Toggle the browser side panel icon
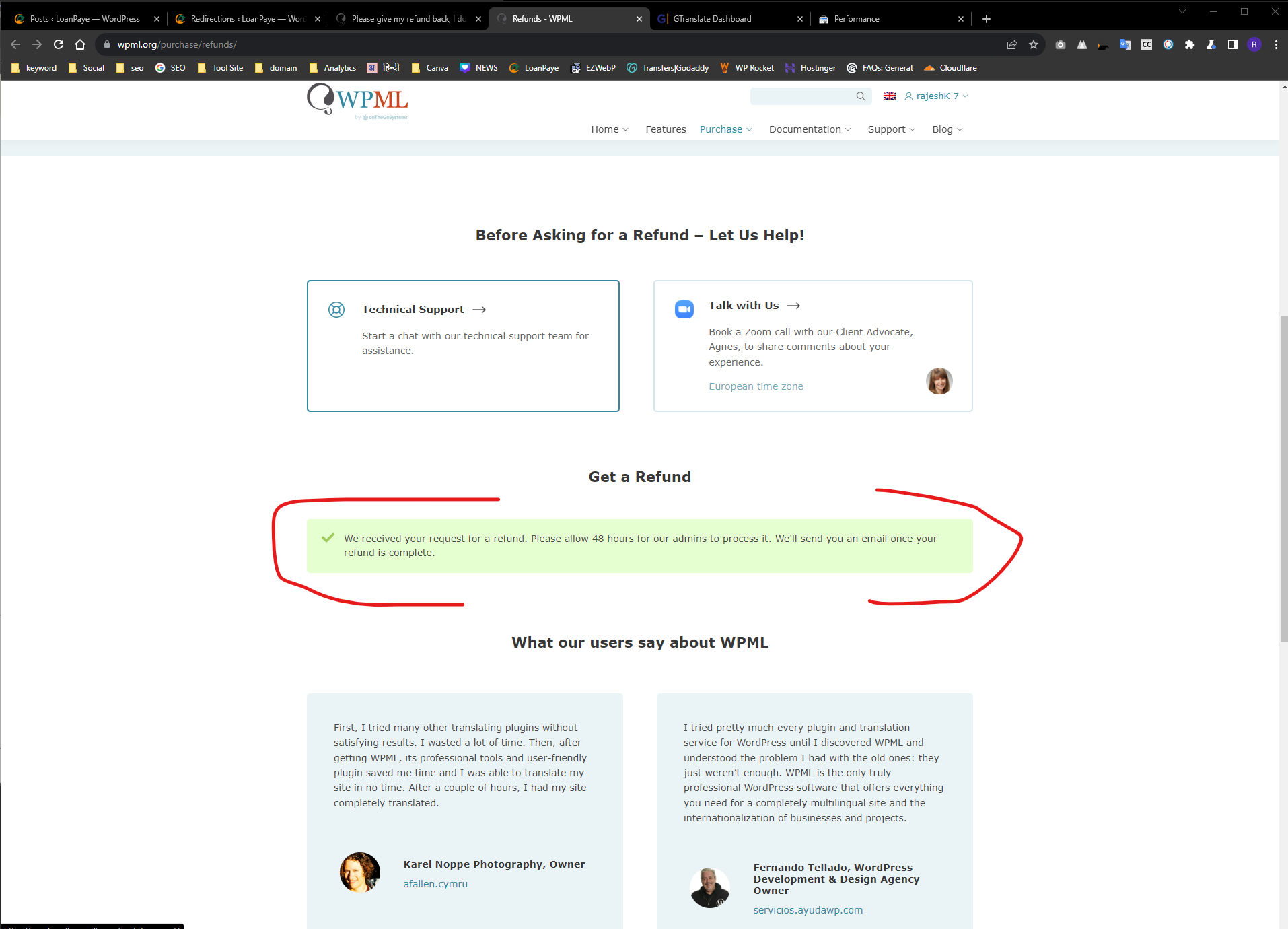The image size is (1288, 929). coord(1233,44)
